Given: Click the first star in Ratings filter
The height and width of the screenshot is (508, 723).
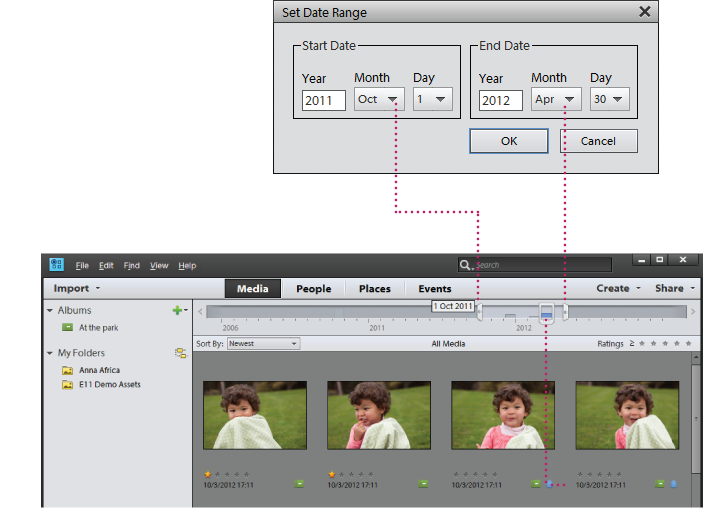Looking at the screenshot, I should [x=644, y=344].
